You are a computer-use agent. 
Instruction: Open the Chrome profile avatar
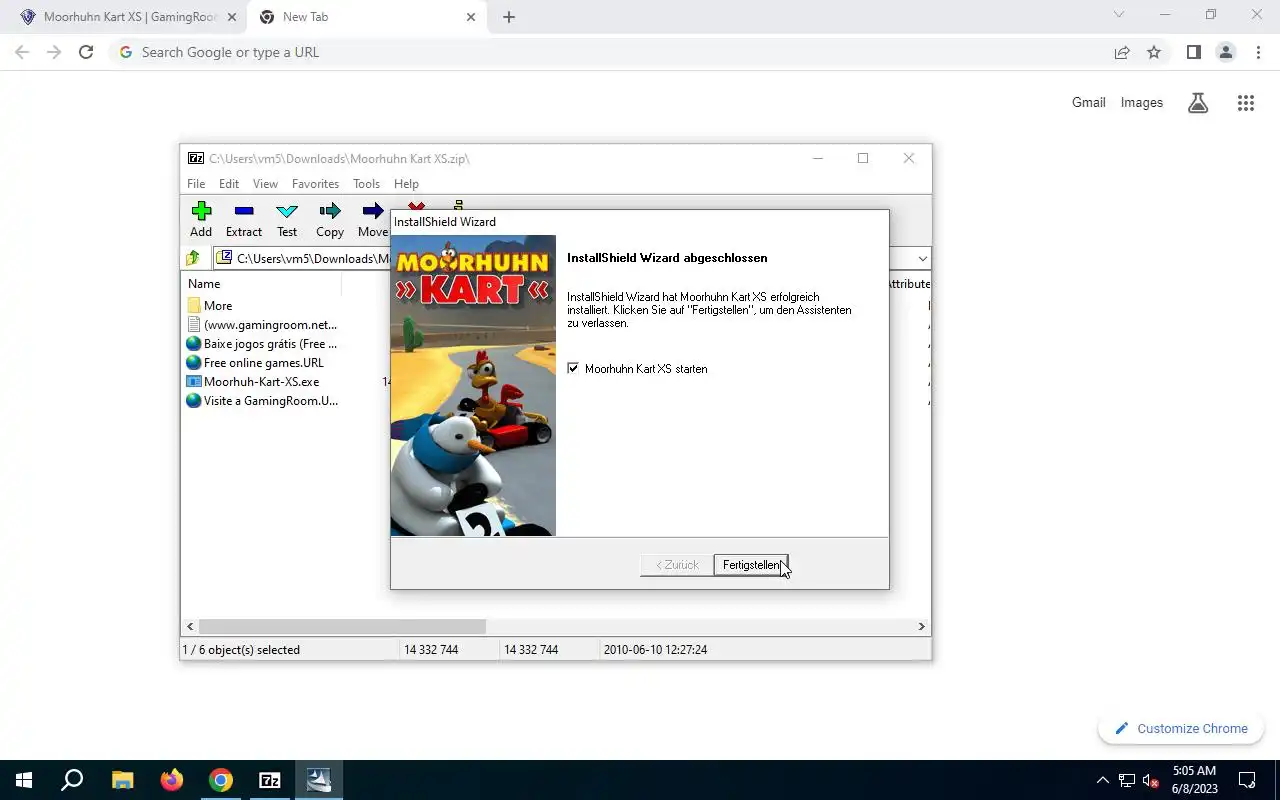[1226, 52]
